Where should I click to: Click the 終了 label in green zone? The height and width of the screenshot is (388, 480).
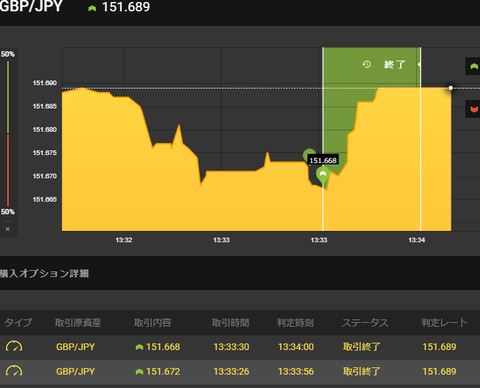click(x=395, y=64)
